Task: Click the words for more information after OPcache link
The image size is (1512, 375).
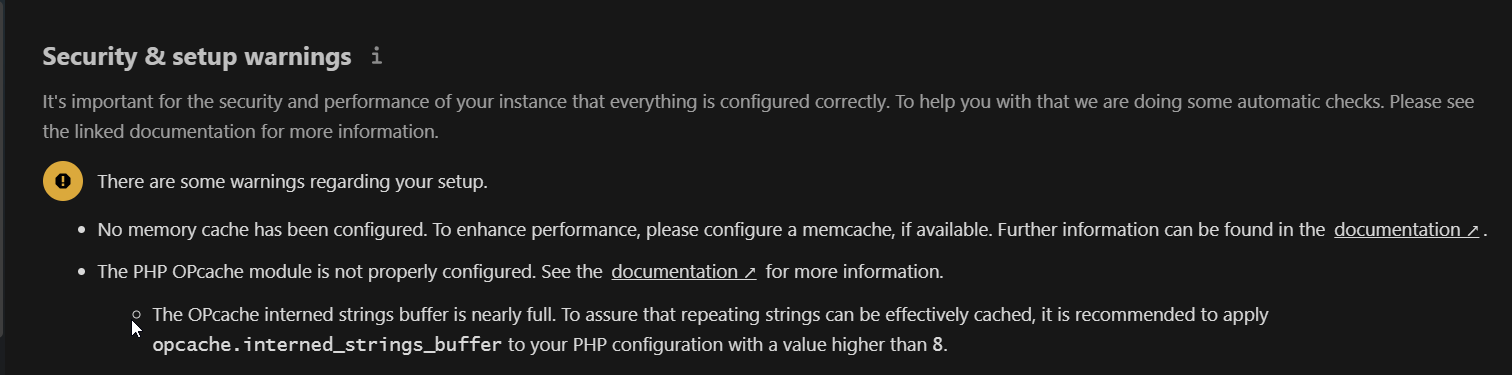Action: coord(855,271)
